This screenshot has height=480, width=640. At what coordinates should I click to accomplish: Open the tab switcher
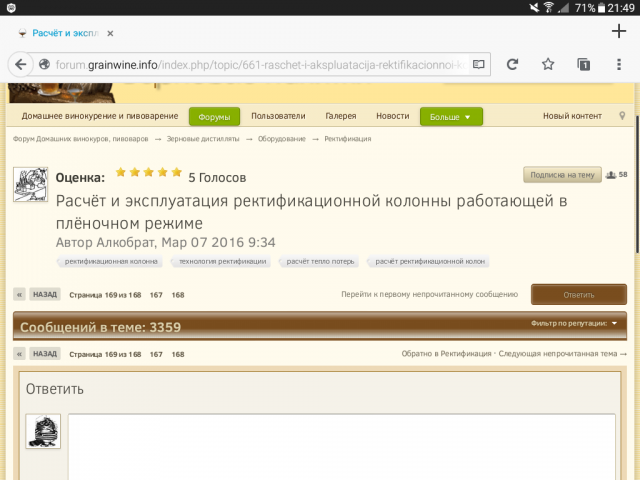click(583, 65)
